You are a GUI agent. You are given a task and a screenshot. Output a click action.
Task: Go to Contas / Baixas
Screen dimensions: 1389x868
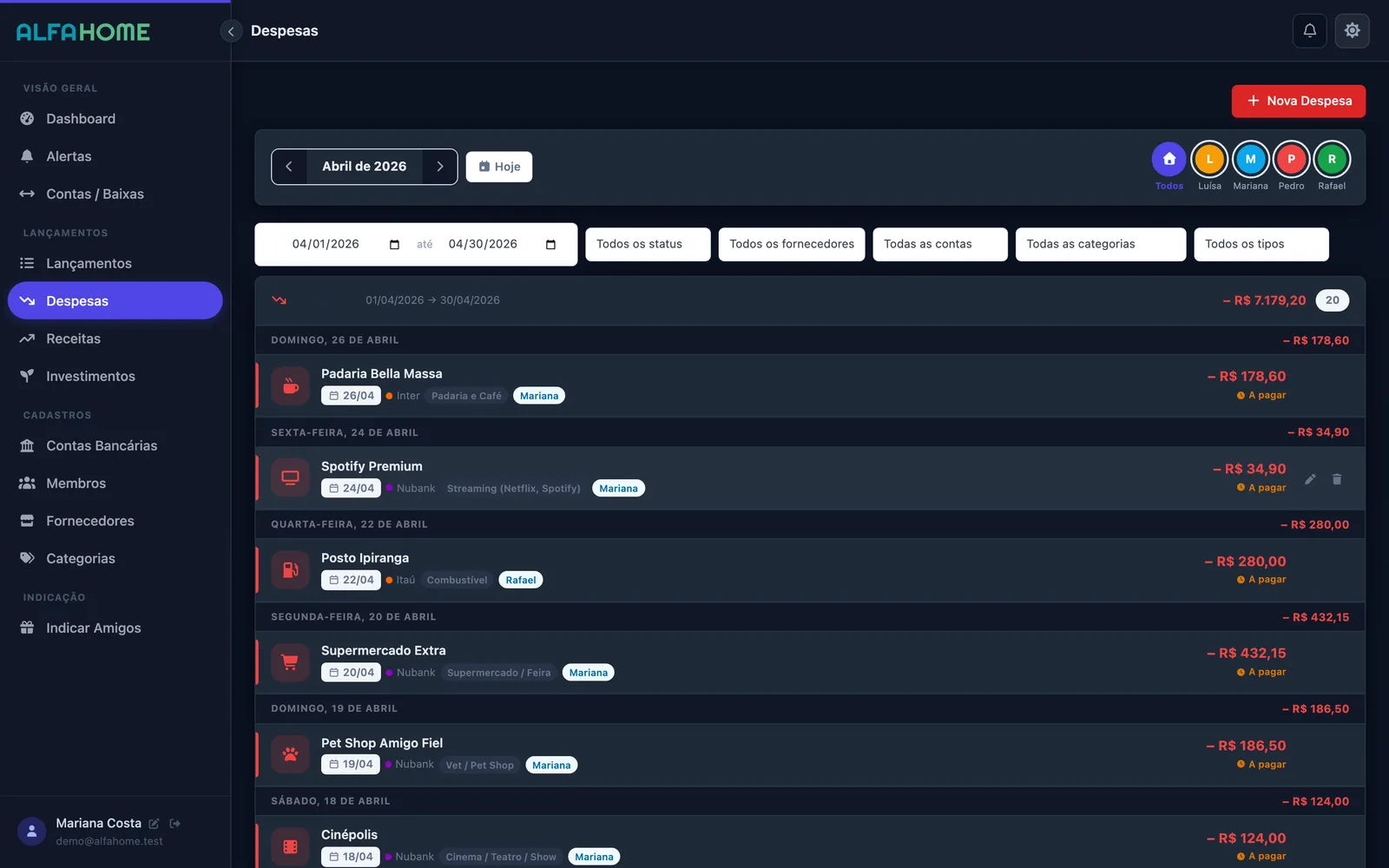pos(115,194)
